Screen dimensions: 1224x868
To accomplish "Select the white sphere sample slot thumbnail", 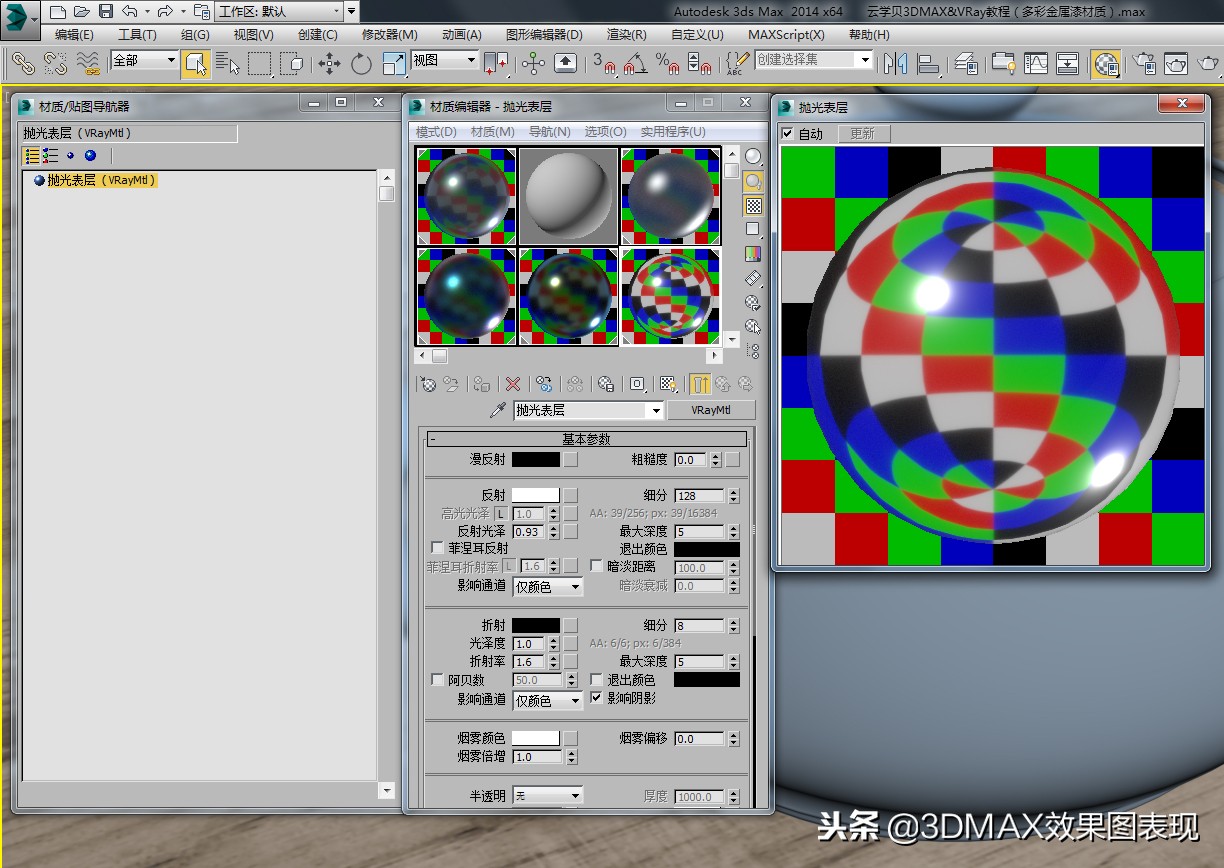I will pos(568,195).
